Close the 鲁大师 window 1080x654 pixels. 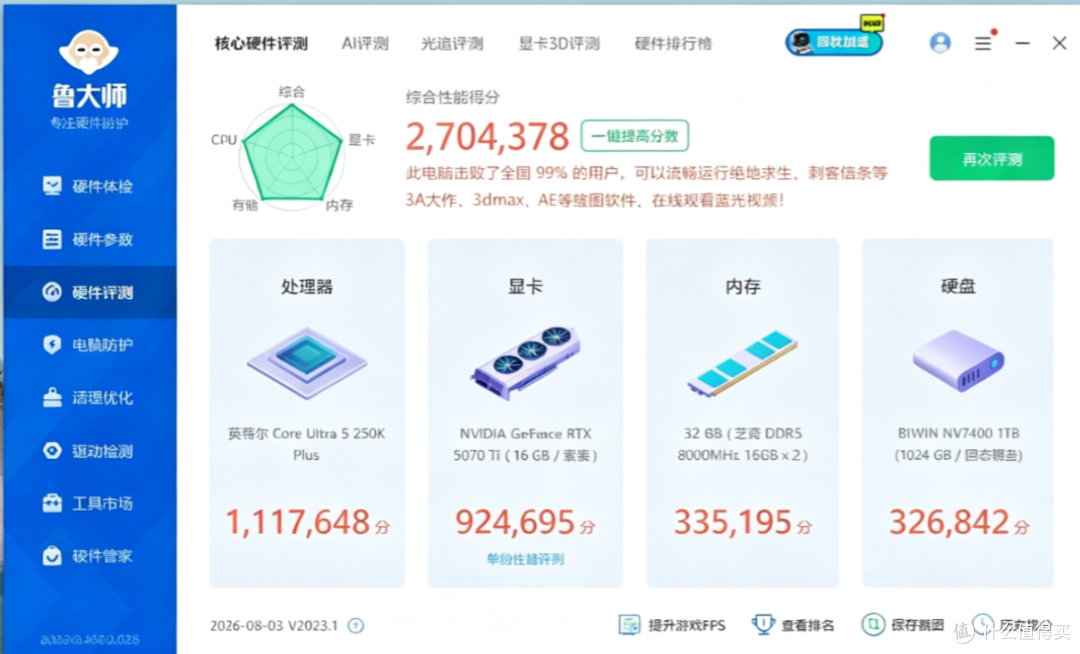point(1059,43)
